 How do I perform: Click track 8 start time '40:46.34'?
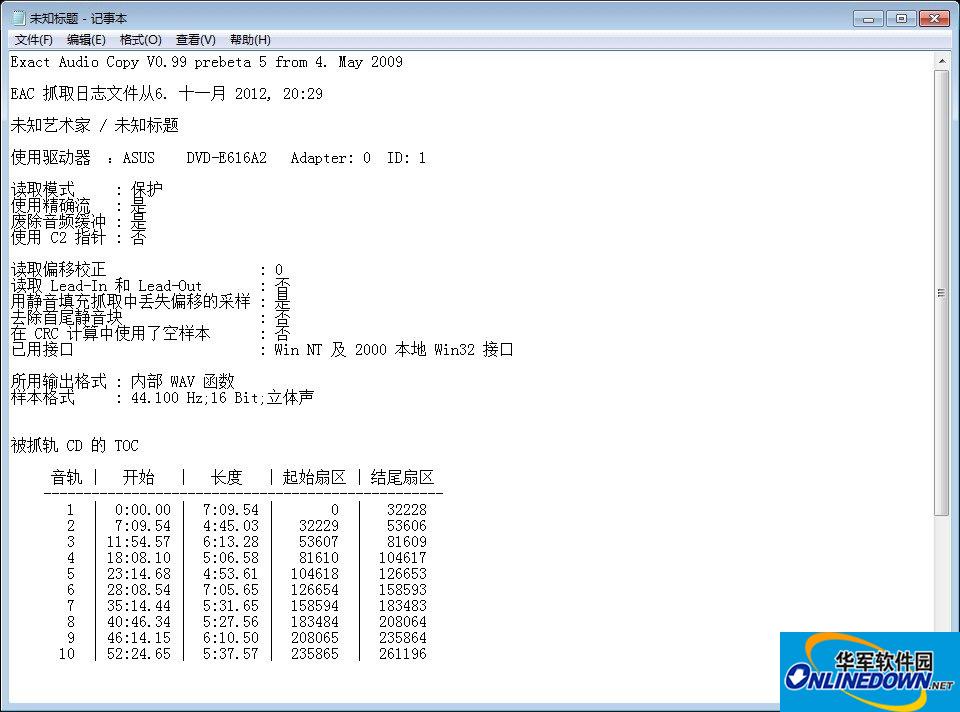coord(138,621)
